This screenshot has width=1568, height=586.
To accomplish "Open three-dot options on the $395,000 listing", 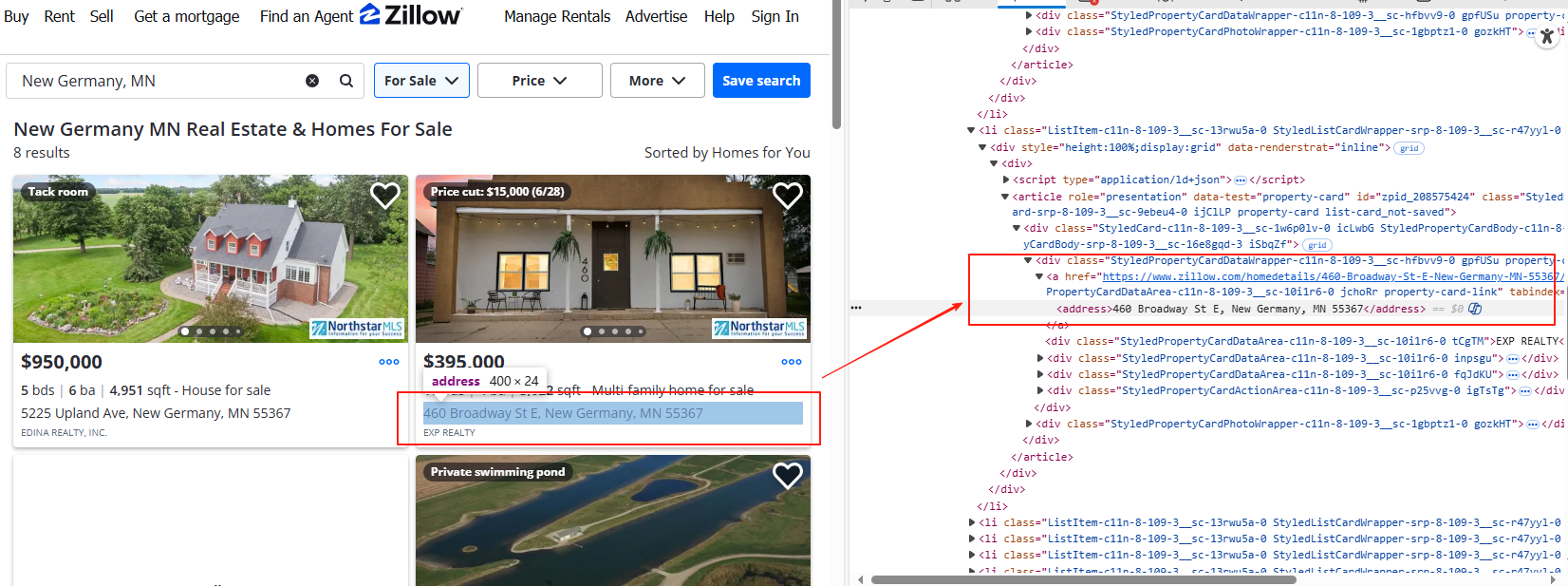I will [x=792, y=362].
